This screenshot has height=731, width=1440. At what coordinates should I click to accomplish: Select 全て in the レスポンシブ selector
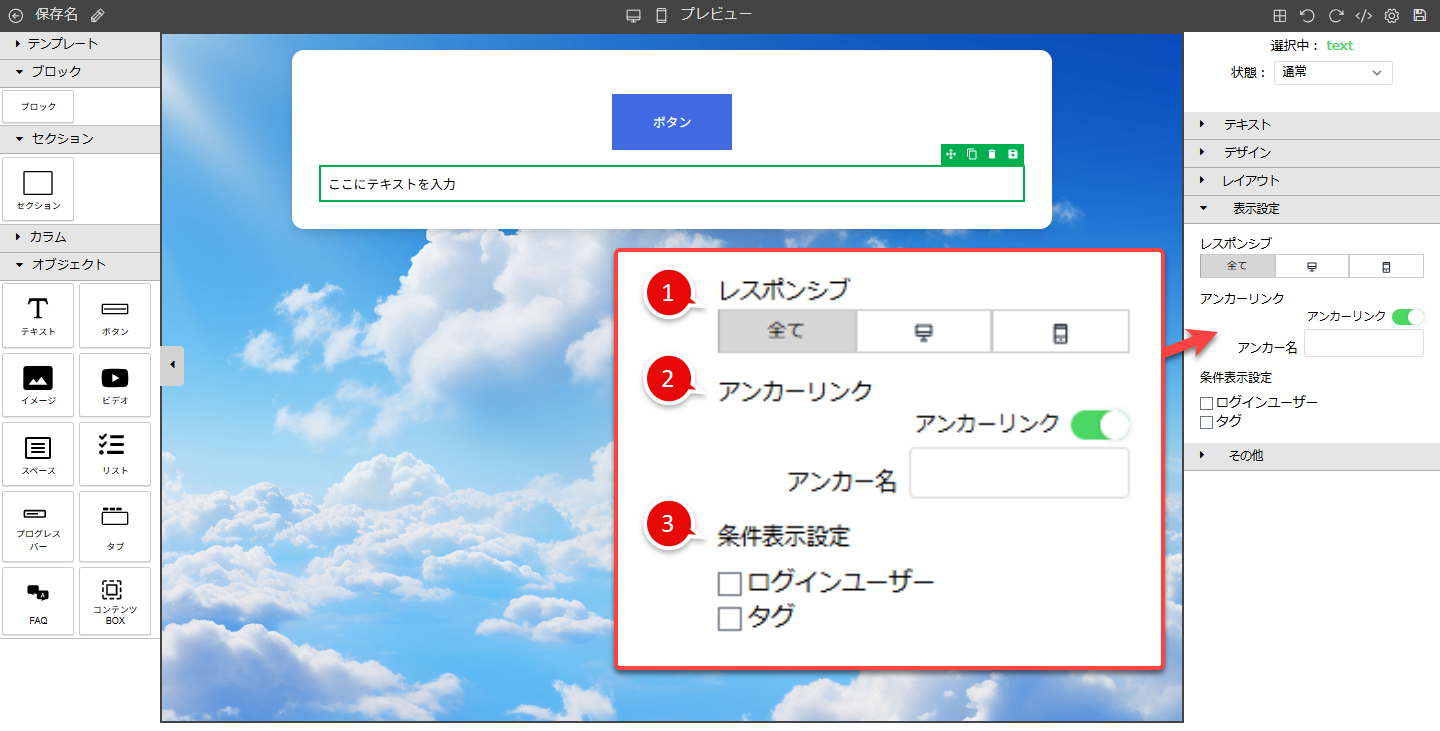point(1237,266)
